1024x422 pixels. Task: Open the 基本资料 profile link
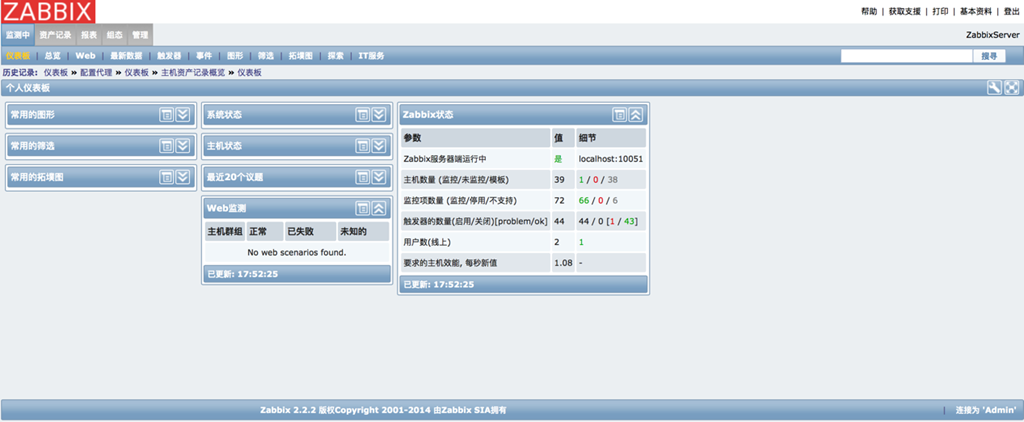[x=976, y=12]
